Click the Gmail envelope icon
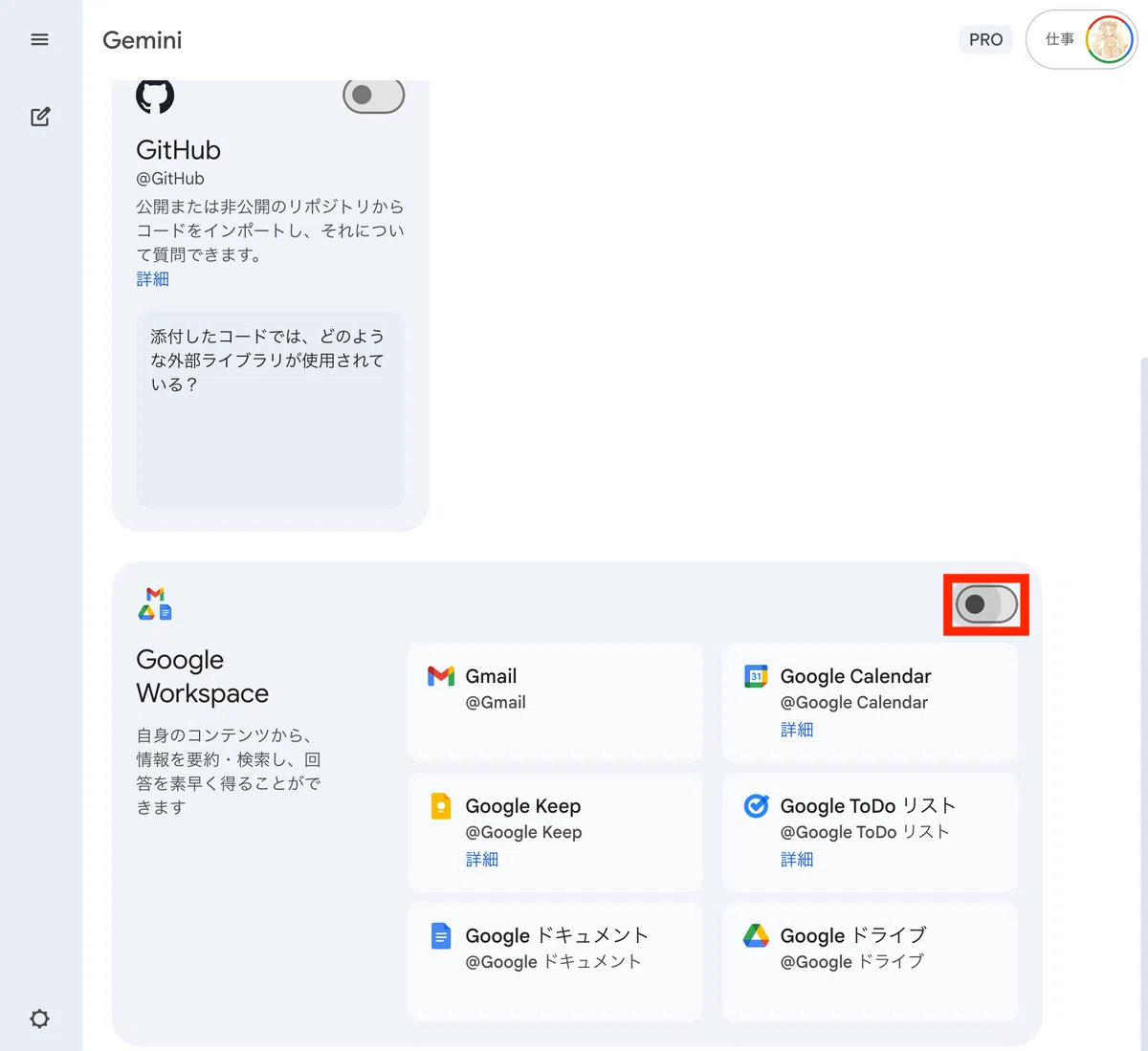 tap(441, 676)
